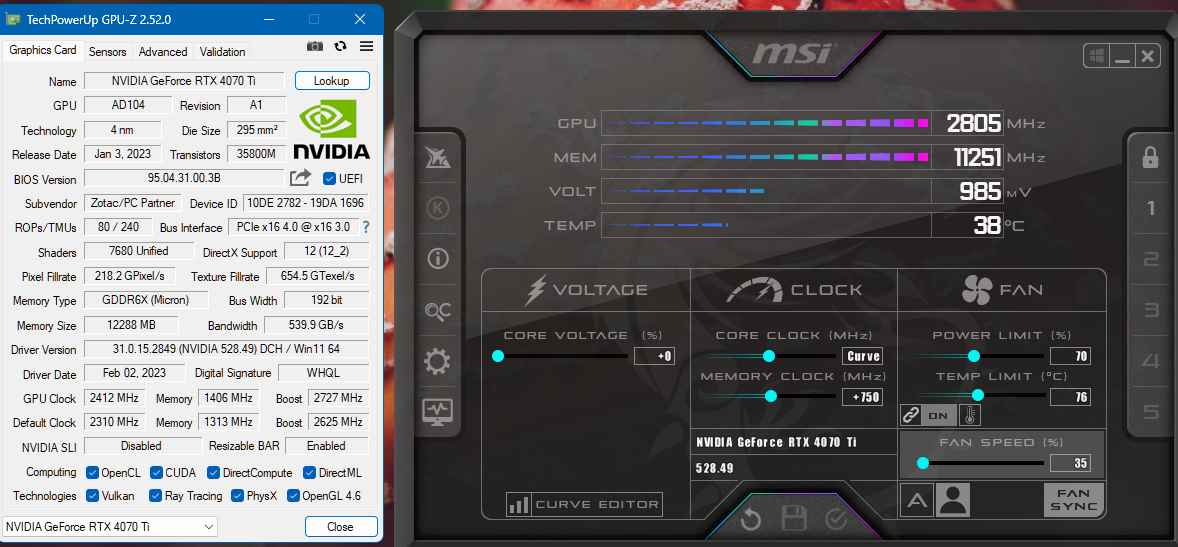Adjust the Memory Clock slider handle
The image size is (1178, 547).
coord(770,396)
